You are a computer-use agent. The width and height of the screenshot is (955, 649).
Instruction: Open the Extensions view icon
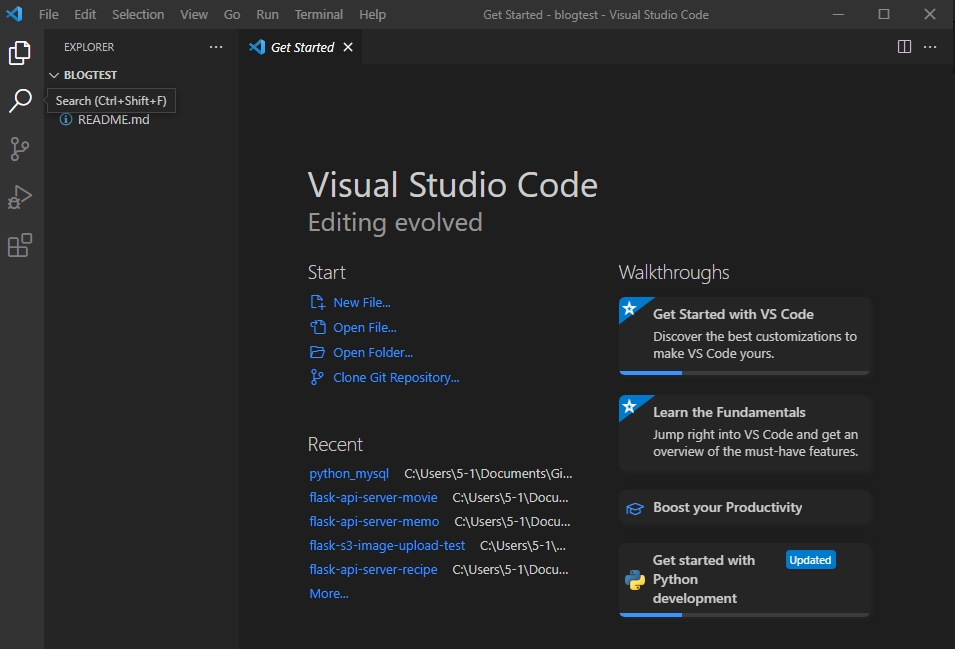[19, 245]
